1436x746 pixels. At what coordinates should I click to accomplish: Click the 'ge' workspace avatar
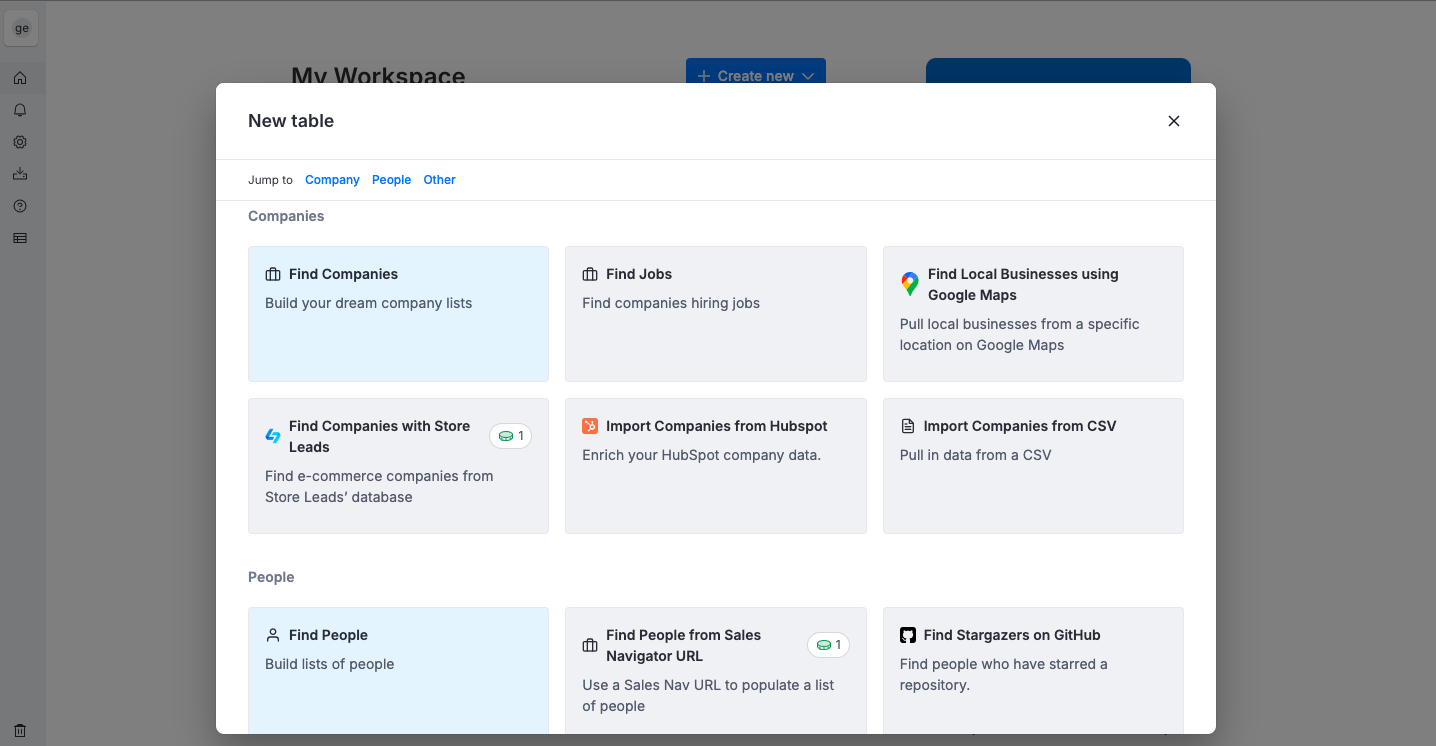22,29
